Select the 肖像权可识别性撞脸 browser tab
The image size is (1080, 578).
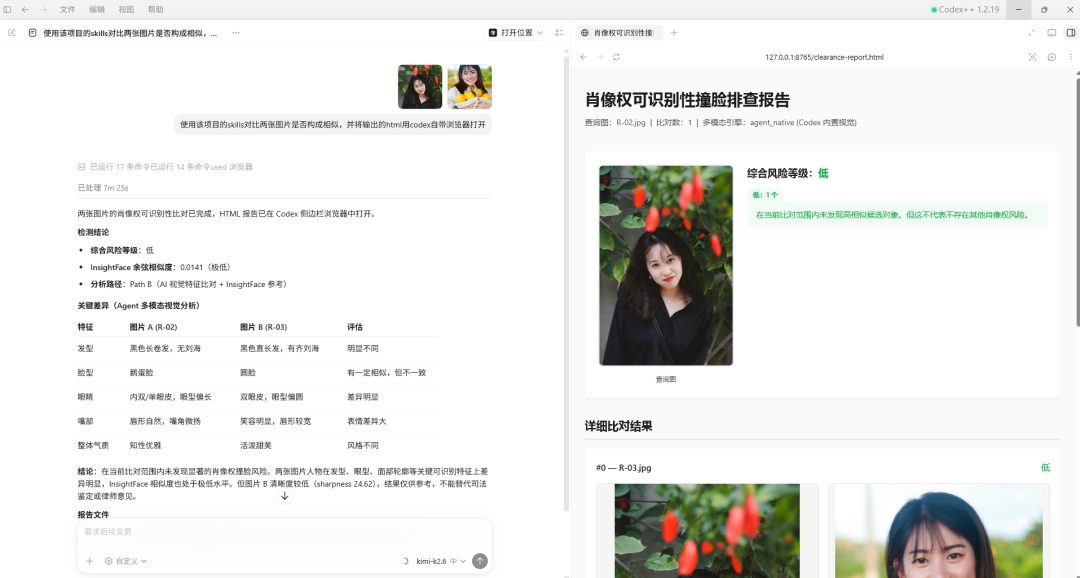(619, 32)
